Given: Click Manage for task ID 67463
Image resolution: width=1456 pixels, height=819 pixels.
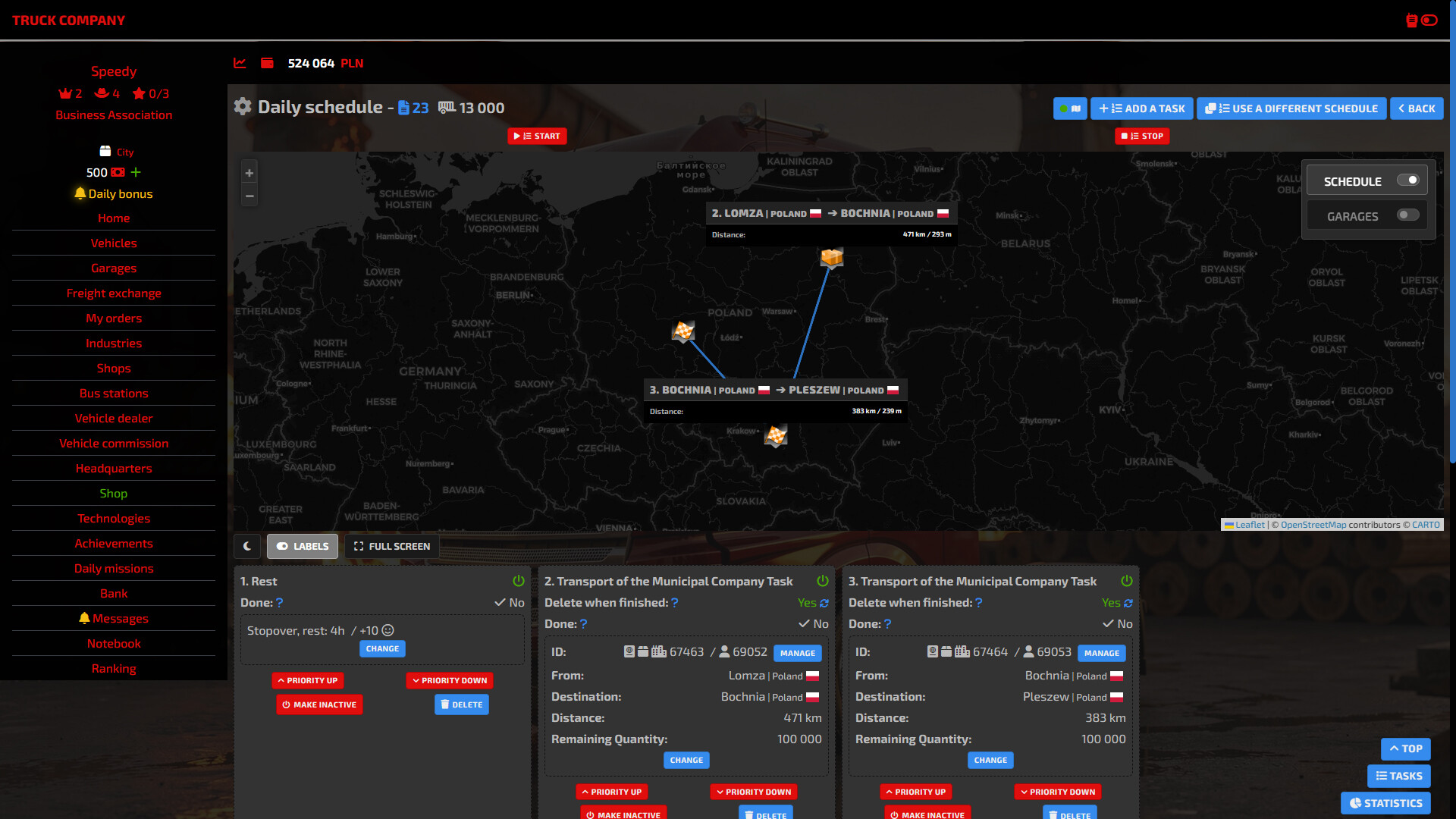Looking at the screenshot, I should click(797, 653).
